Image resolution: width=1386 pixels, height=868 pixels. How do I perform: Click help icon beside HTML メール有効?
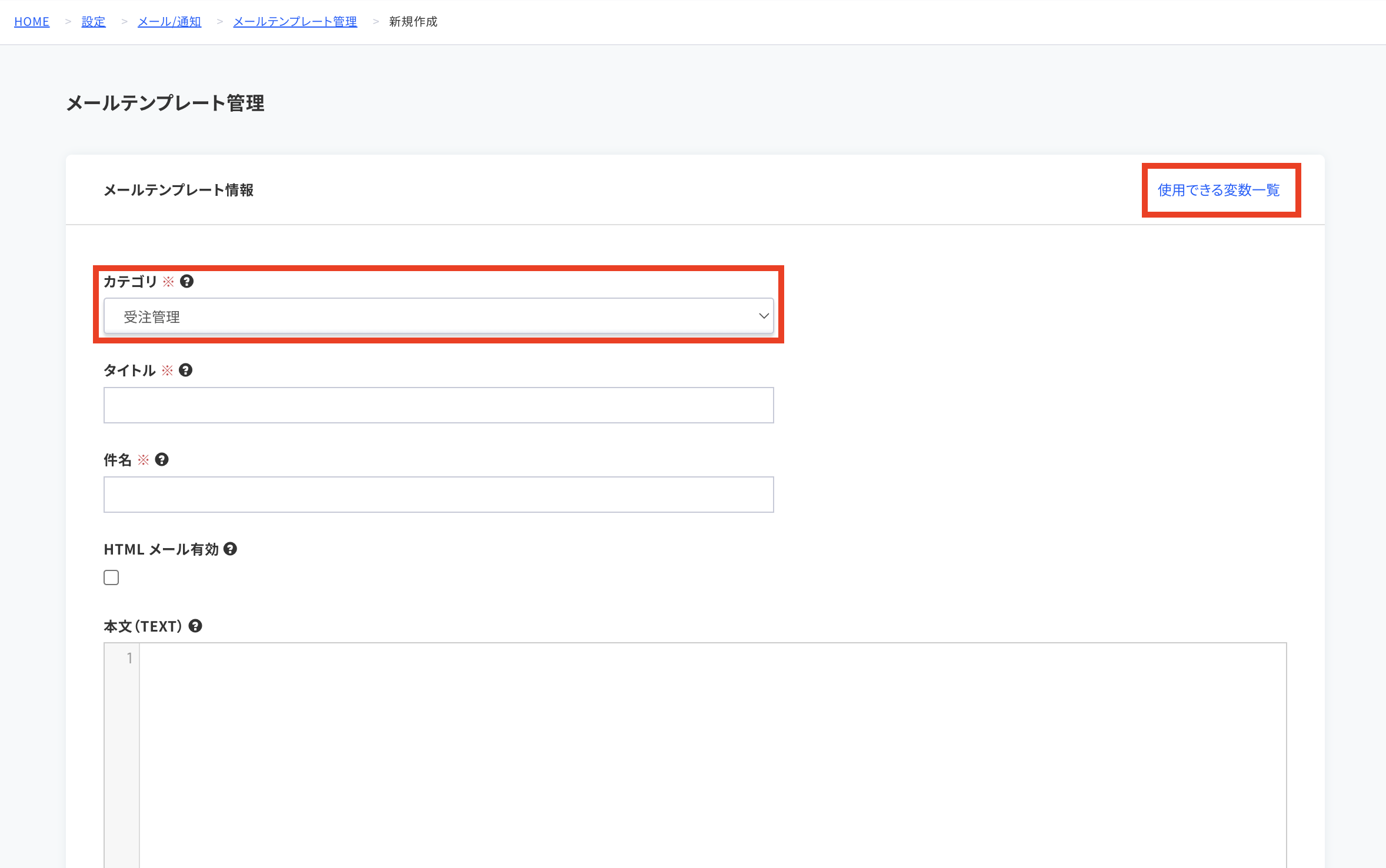coord(230,549)
